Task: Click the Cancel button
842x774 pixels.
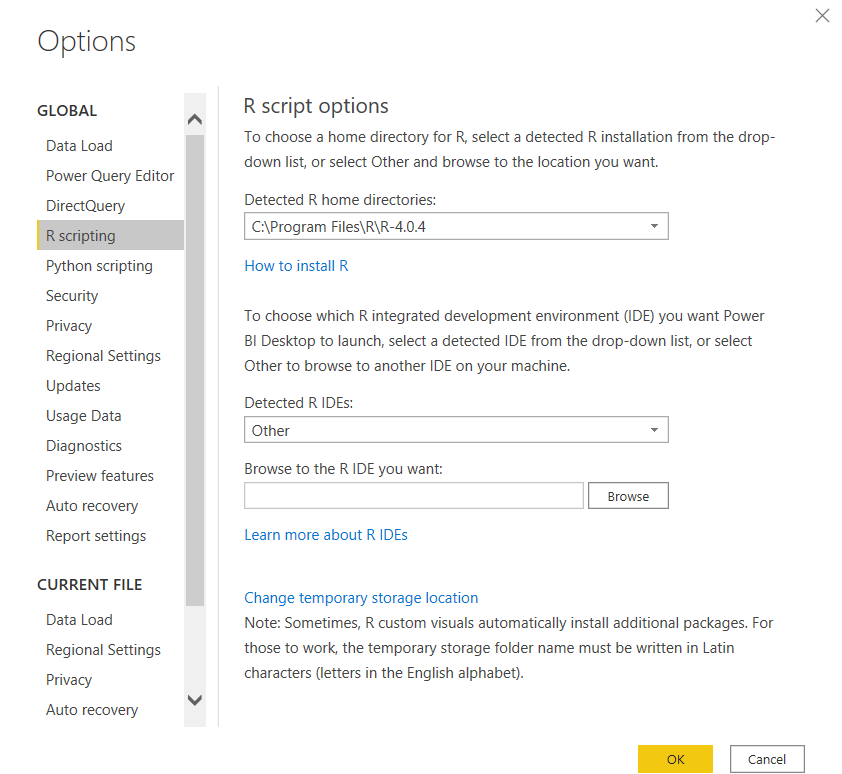Action: point(767,759)
